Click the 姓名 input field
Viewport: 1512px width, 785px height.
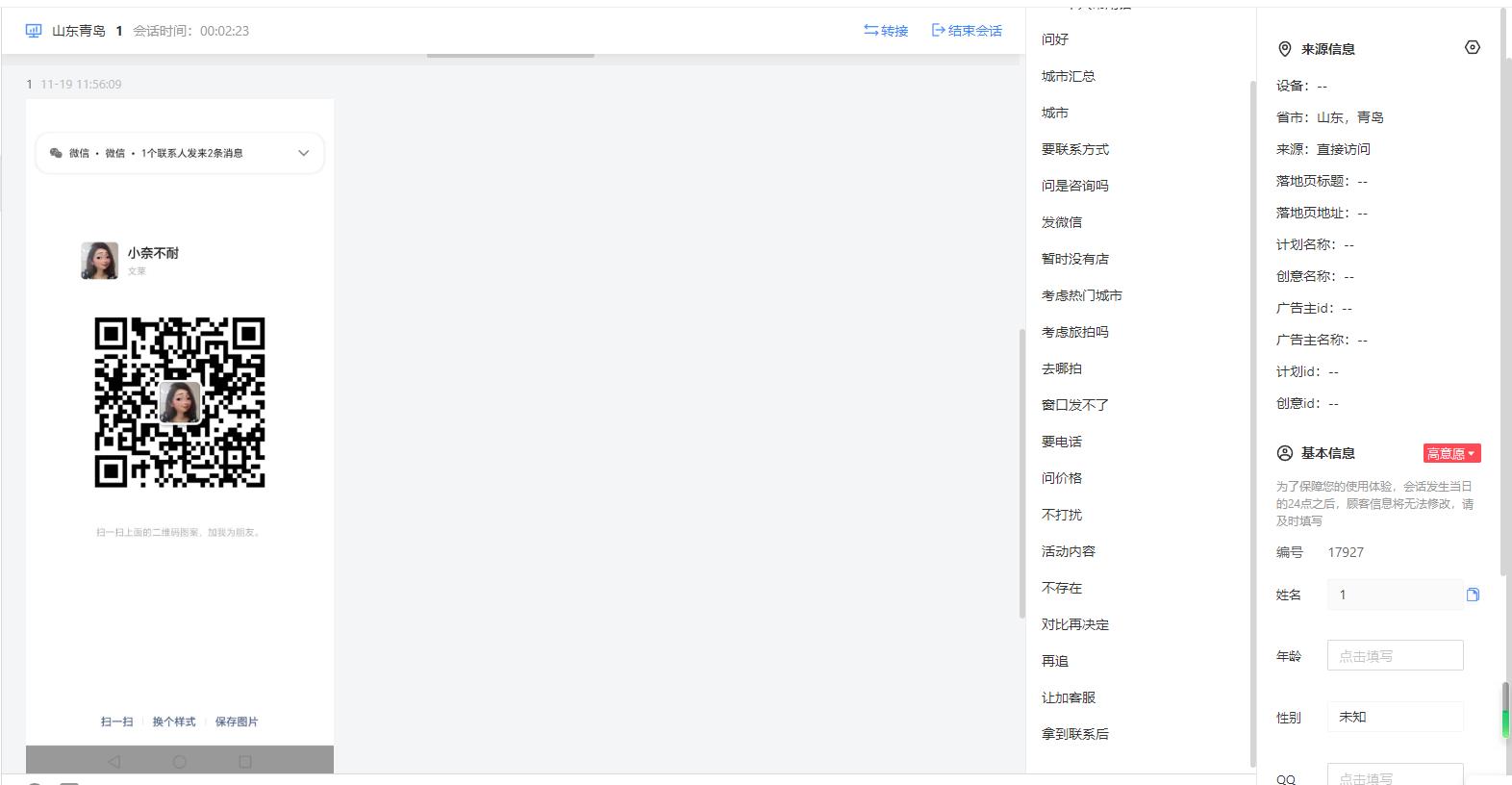pos(1395,595)
